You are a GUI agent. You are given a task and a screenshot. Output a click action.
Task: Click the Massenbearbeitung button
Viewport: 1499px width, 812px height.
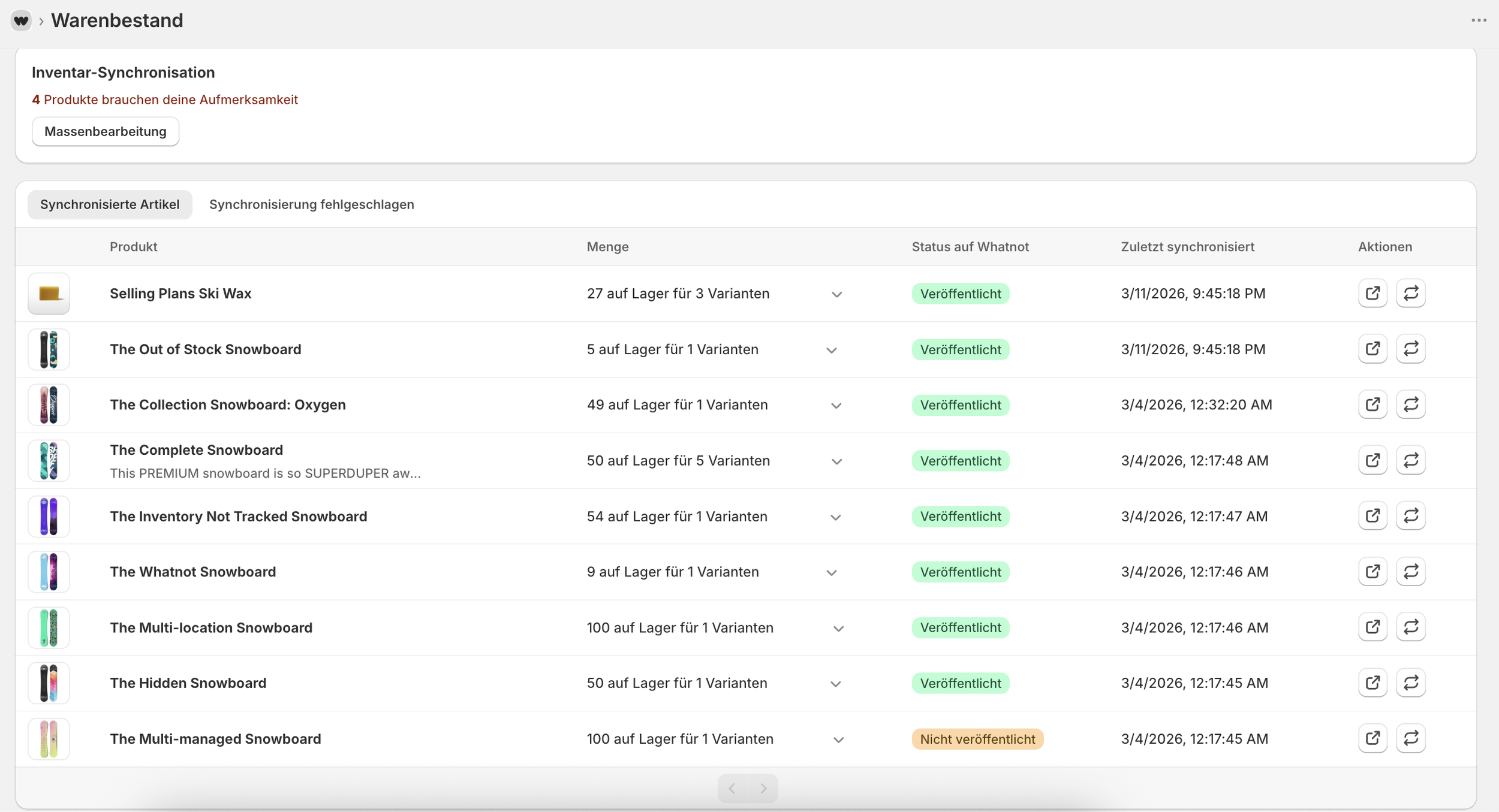coord(106,131)
